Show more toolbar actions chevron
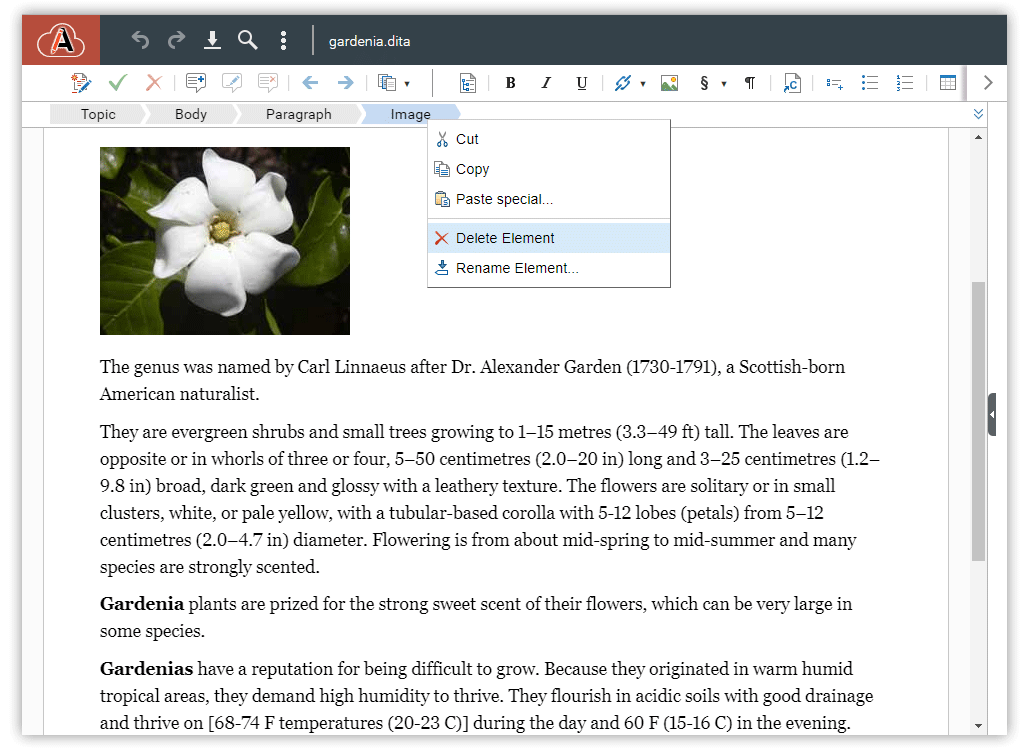Image resolution: width=1030 pixels, height=750 pixels. pyautogui.click(x=987, y=83)
